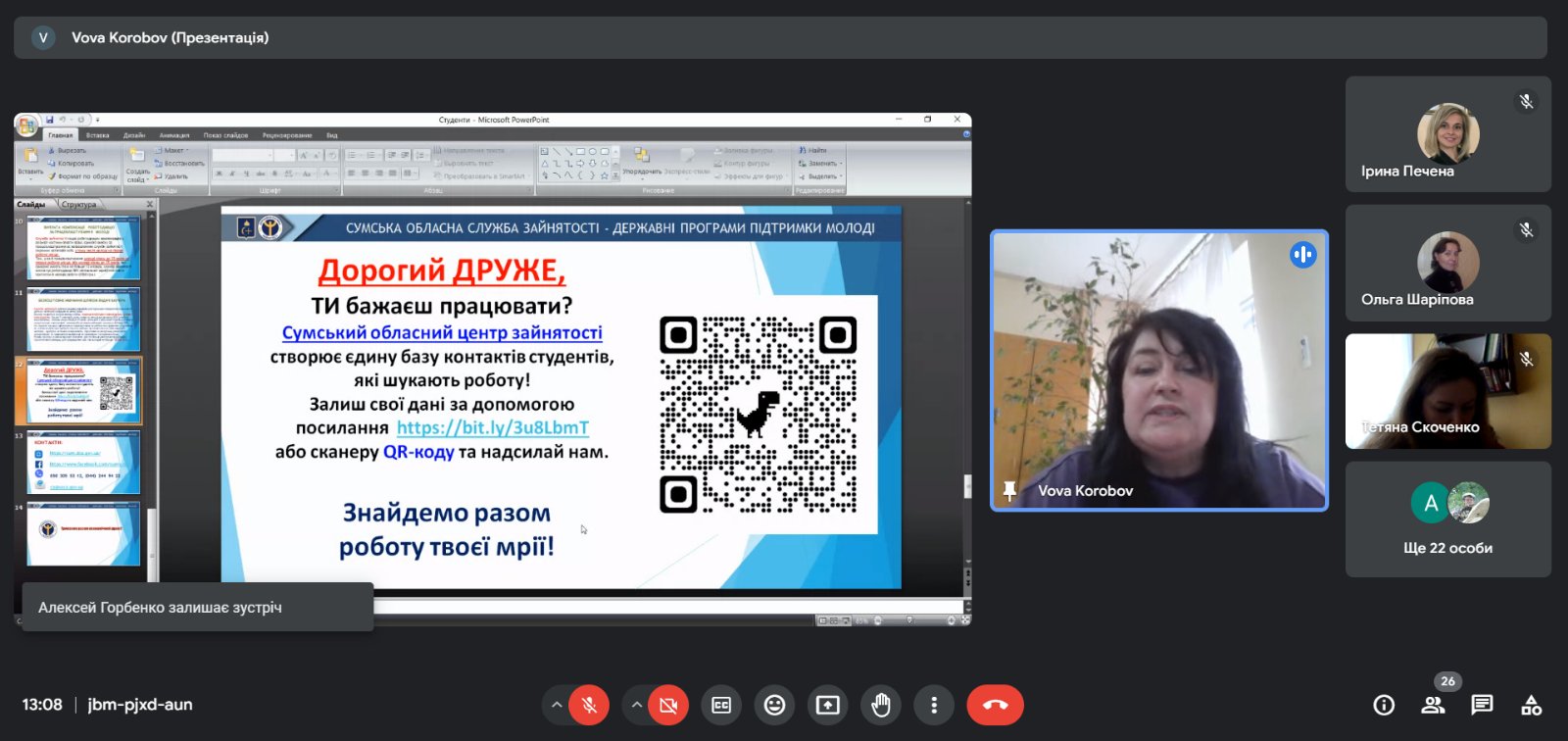1568x741 pixels.
Task: Click the meeting code jbm-pjxd-aun
Action: pyautogui.click(x=140, y=705)
